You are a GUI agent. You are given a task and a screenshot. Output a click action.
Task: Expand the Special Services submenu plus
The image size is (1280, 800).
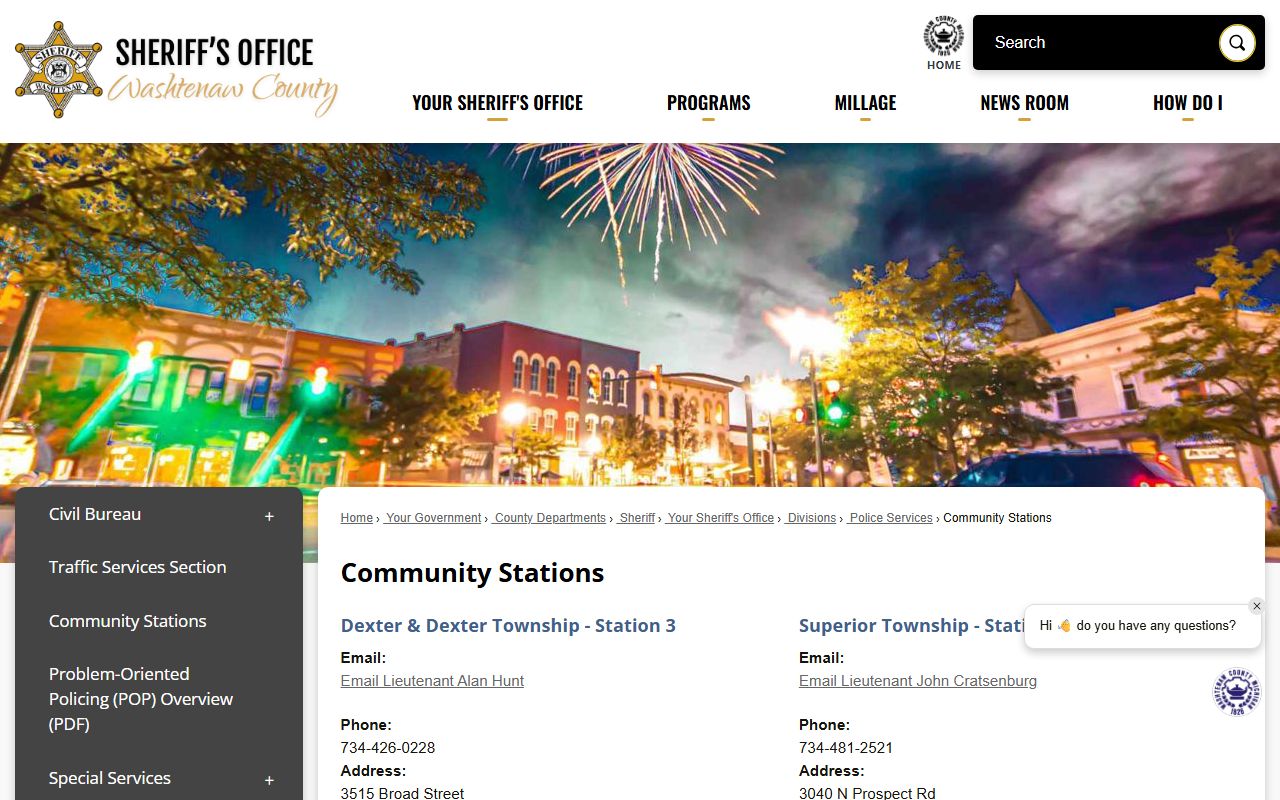tap(269, 780)
